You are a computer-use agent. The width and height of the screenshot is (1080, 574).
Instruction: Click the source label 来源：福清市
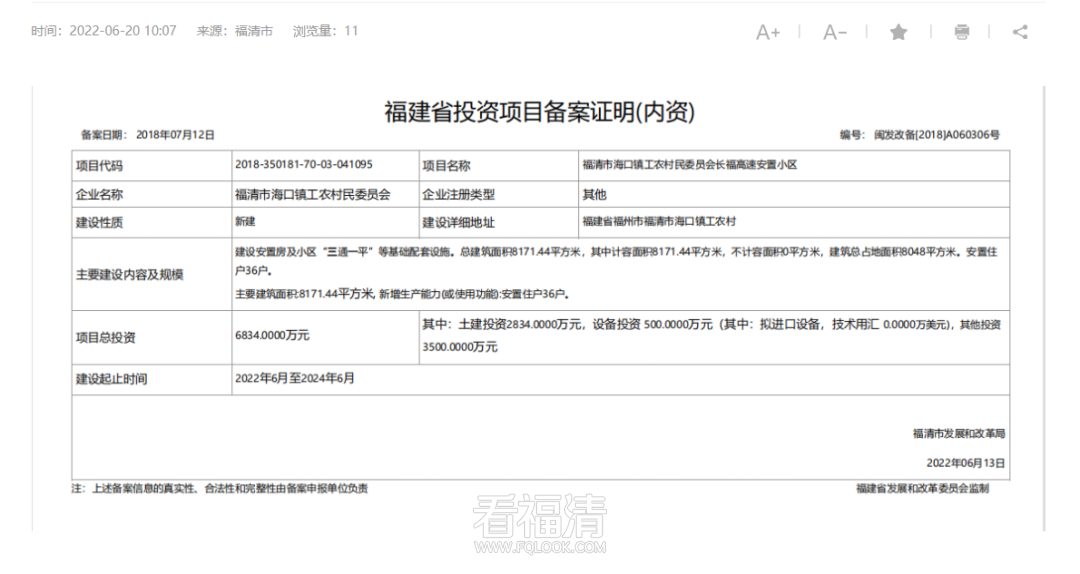point(234,31)
